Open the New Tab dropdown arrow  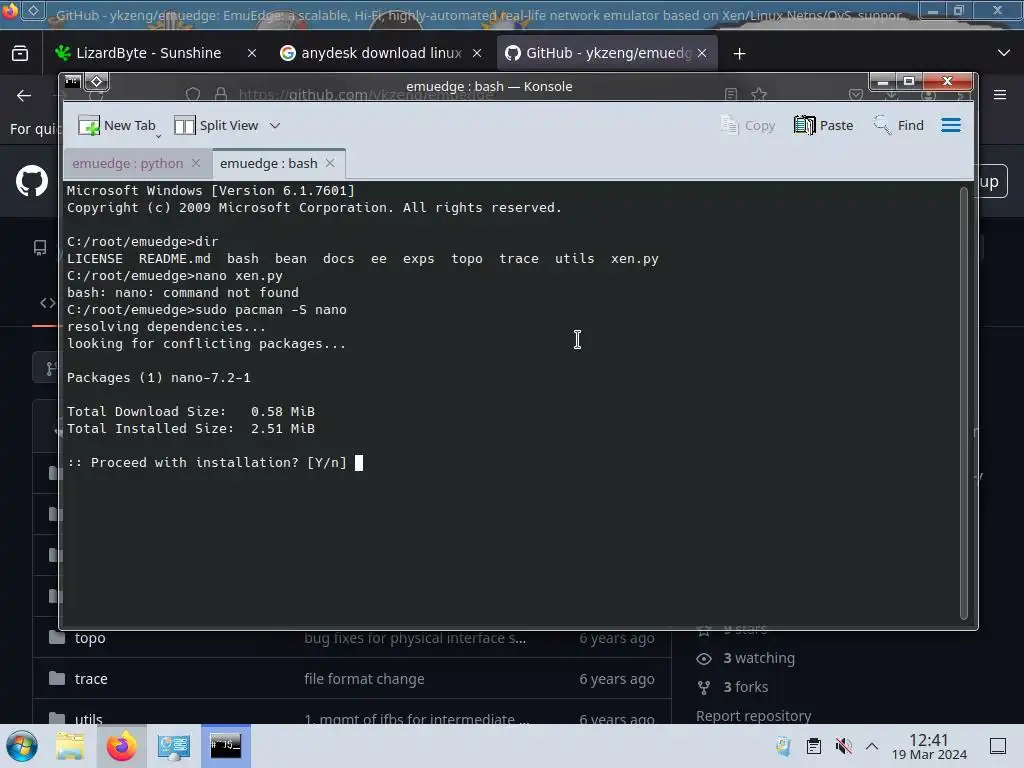pos(158,136)
